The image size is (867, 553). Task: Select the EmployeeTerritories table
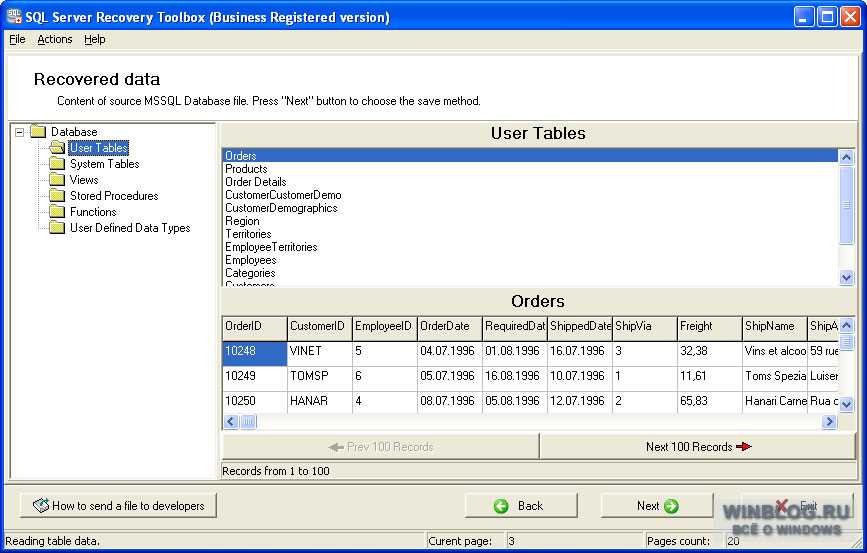[530, 247]
